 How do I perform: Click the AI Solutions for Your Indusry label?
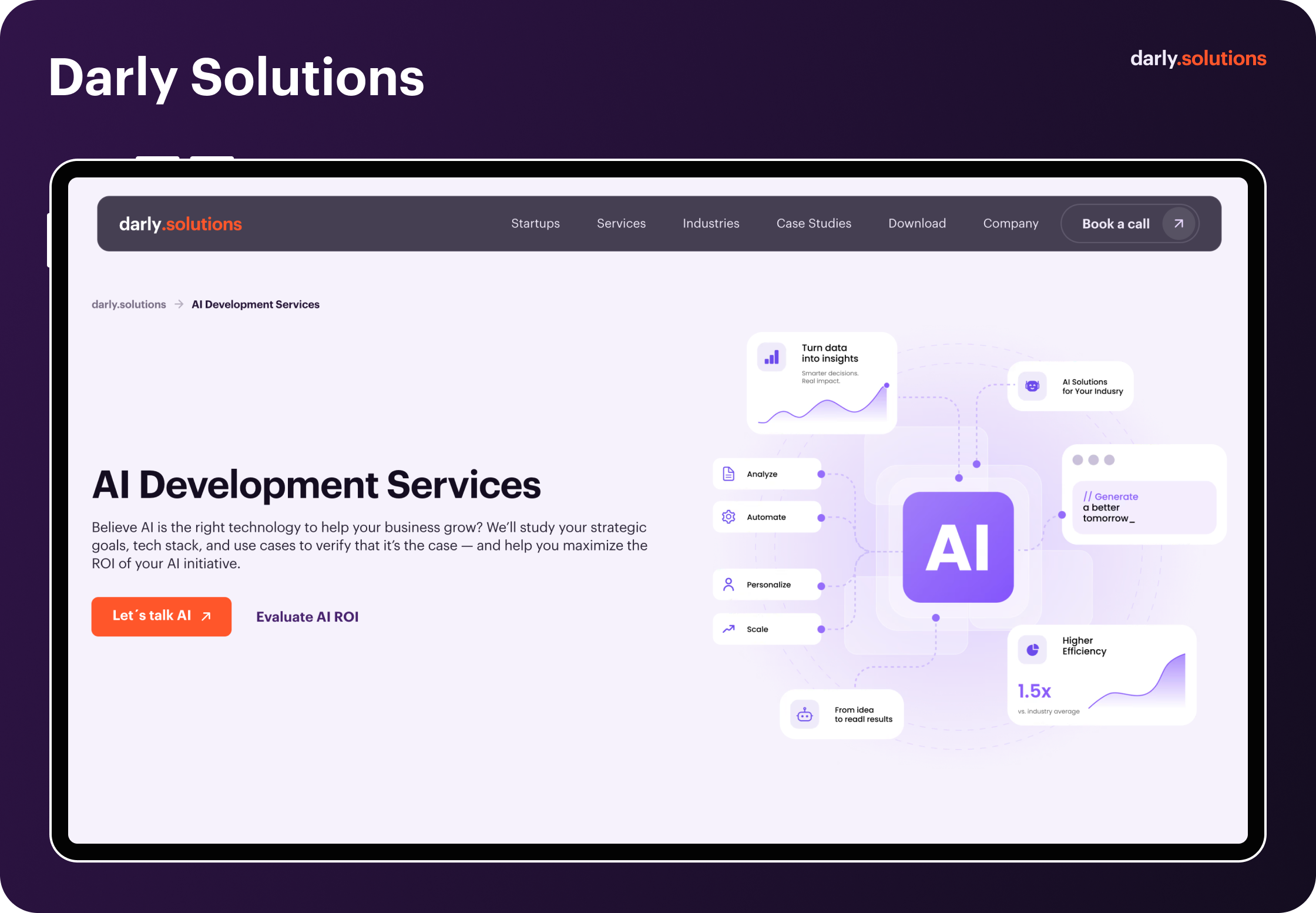1092,387
